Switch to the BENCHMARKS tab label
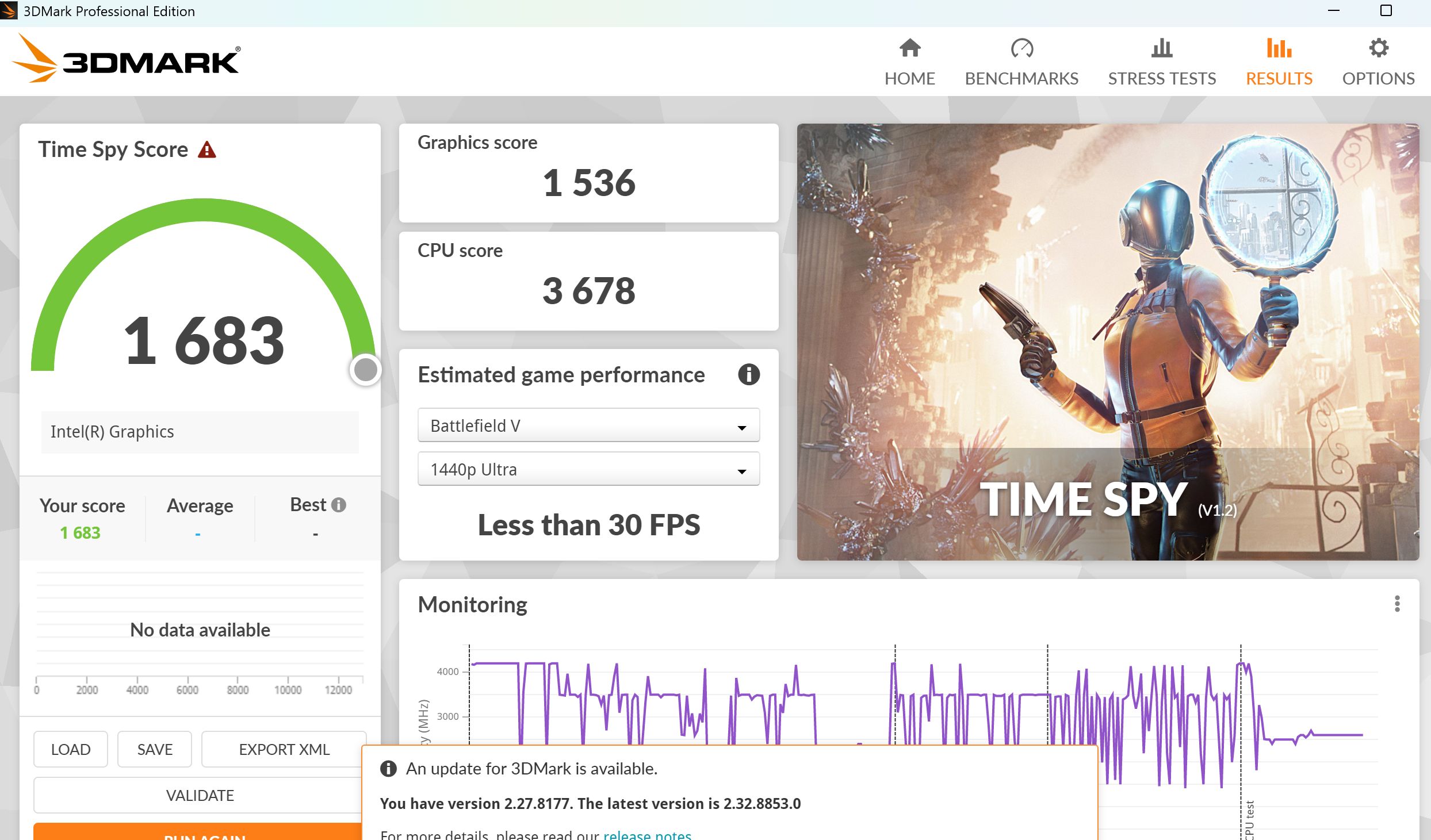 click(1021, 79)
